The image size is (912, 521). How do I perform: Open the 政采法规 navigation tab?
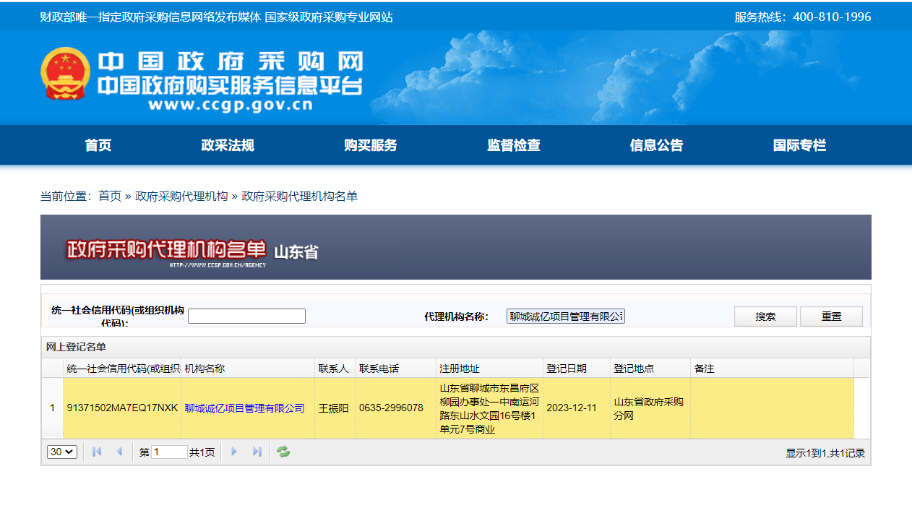click(x=228, y=145)
